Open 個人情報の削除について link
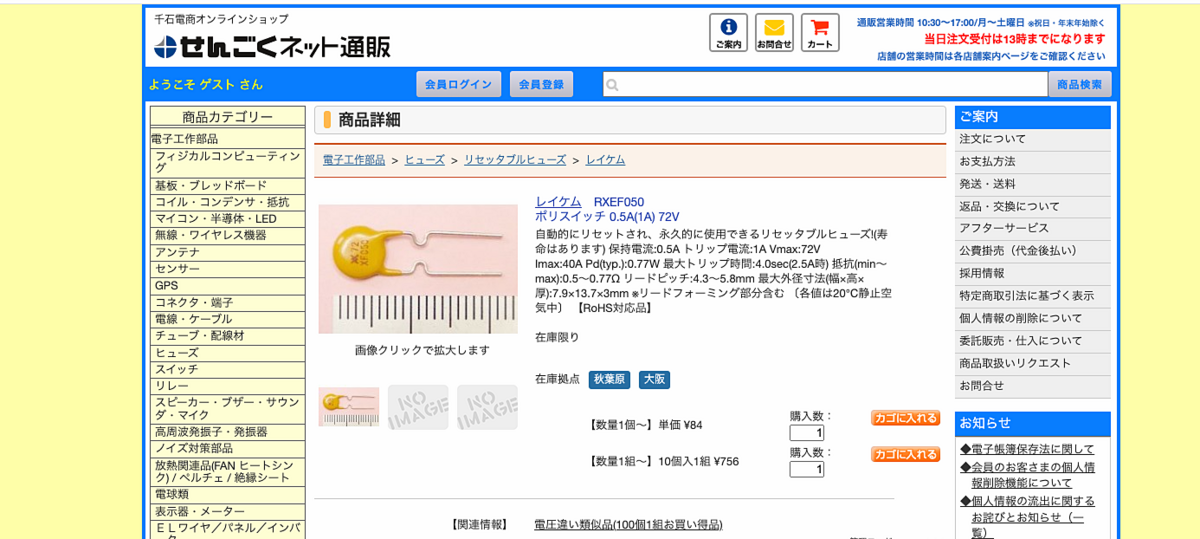 pos(1032,318)
